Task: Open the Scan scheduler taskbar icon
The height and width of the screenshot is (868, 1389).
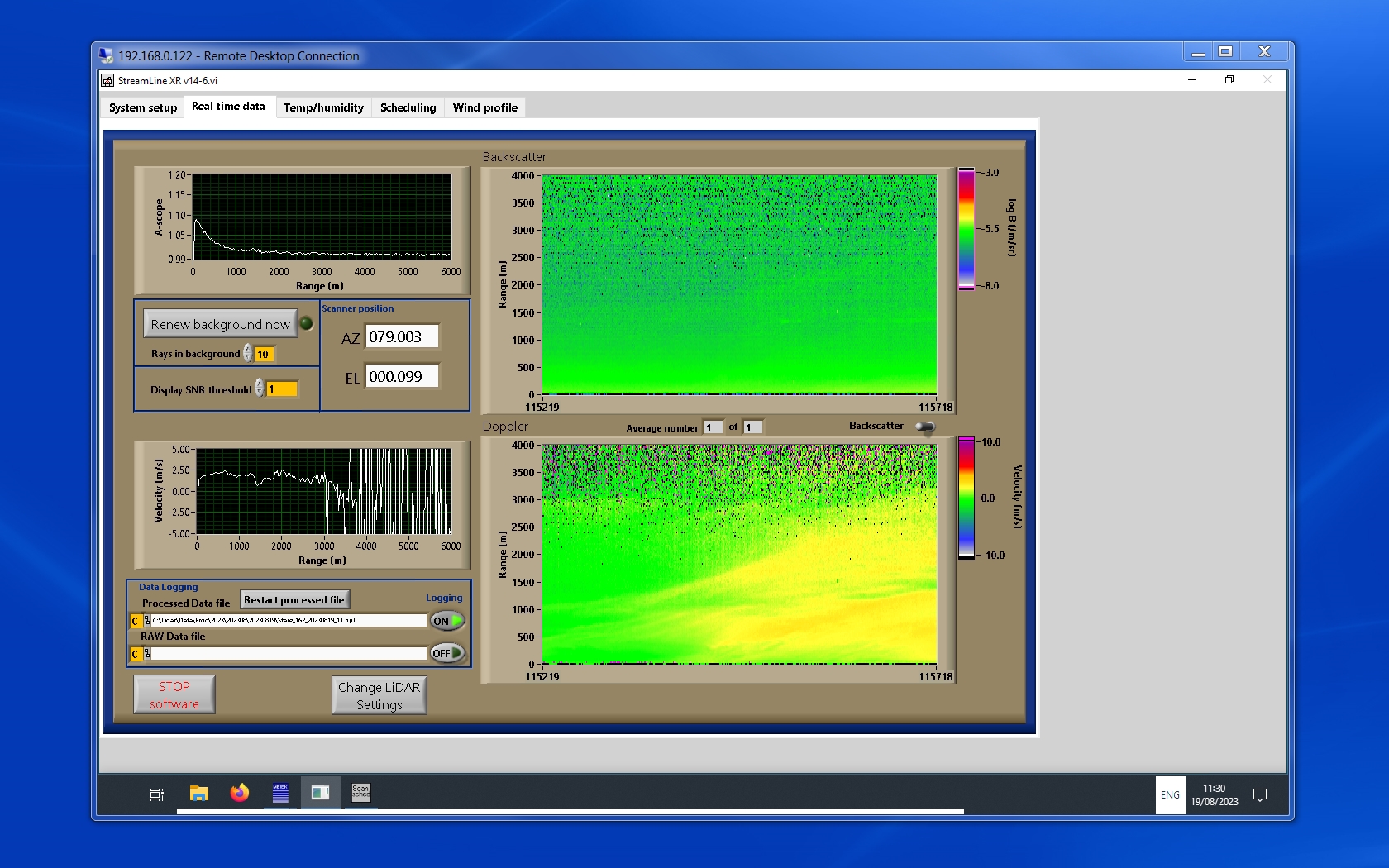Action: (361, 794)
